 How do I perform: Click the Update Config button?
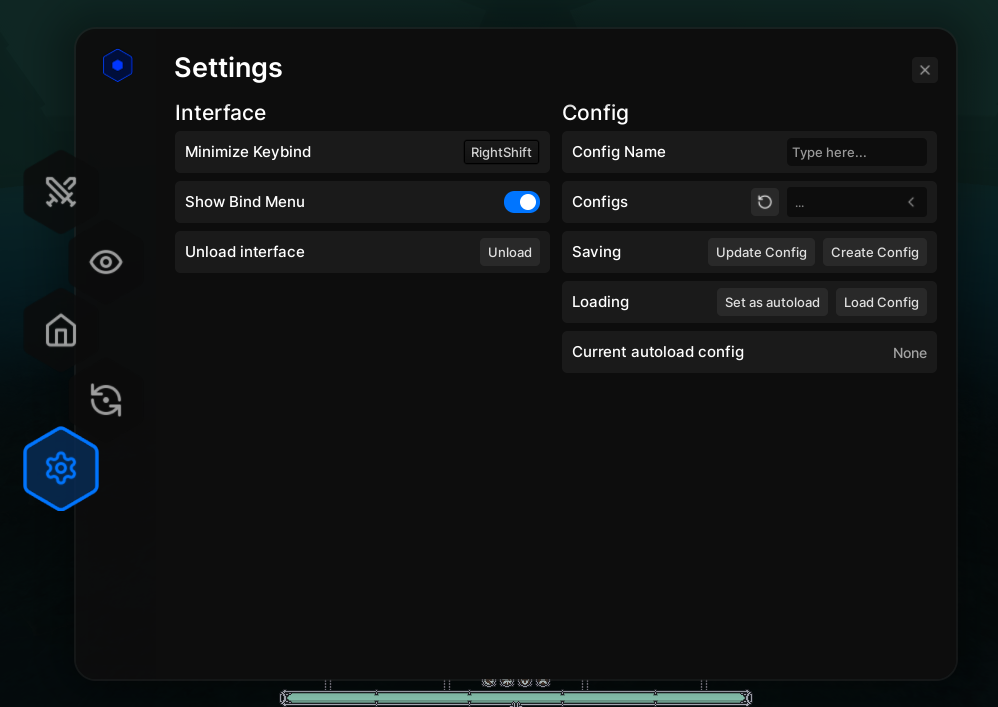[761, 253]
